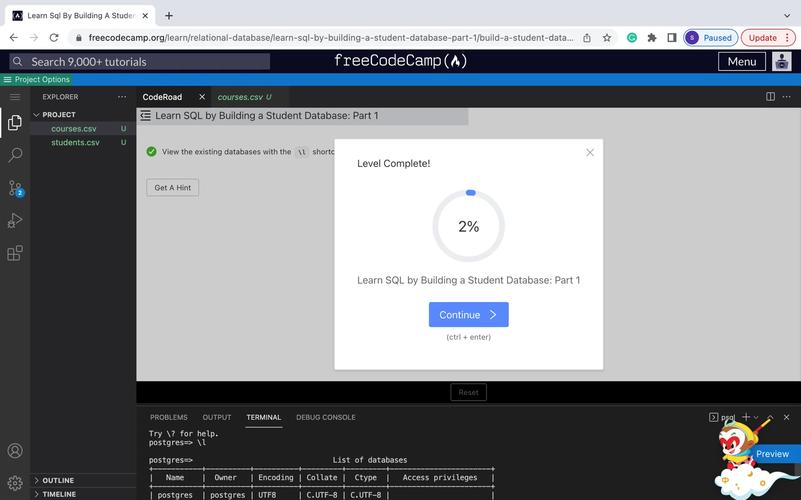Open Explorer more actions ellipsis

pos(122,97)
